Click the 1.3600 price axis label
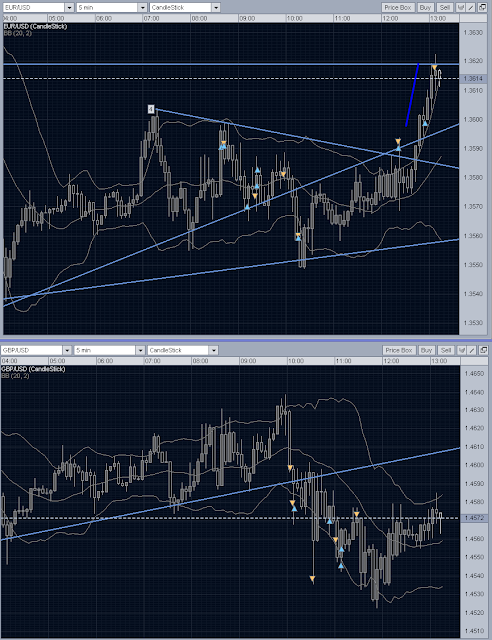The height and width of the screenshot is (640, 492). point(474,120)
